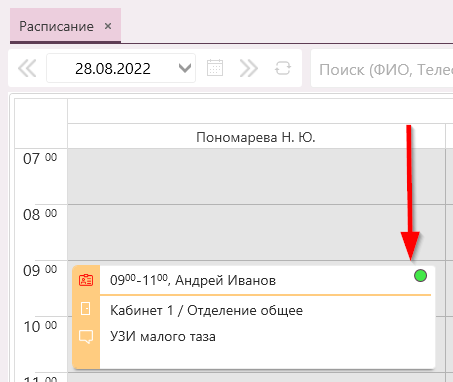Close the Расписание tab
Screen dimensions: 453x382
pos(108,26)
